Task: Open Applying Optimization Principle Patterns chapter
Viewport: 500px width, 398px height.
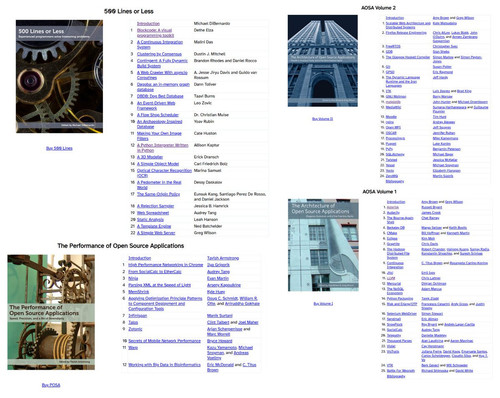Action: (165, 304)
